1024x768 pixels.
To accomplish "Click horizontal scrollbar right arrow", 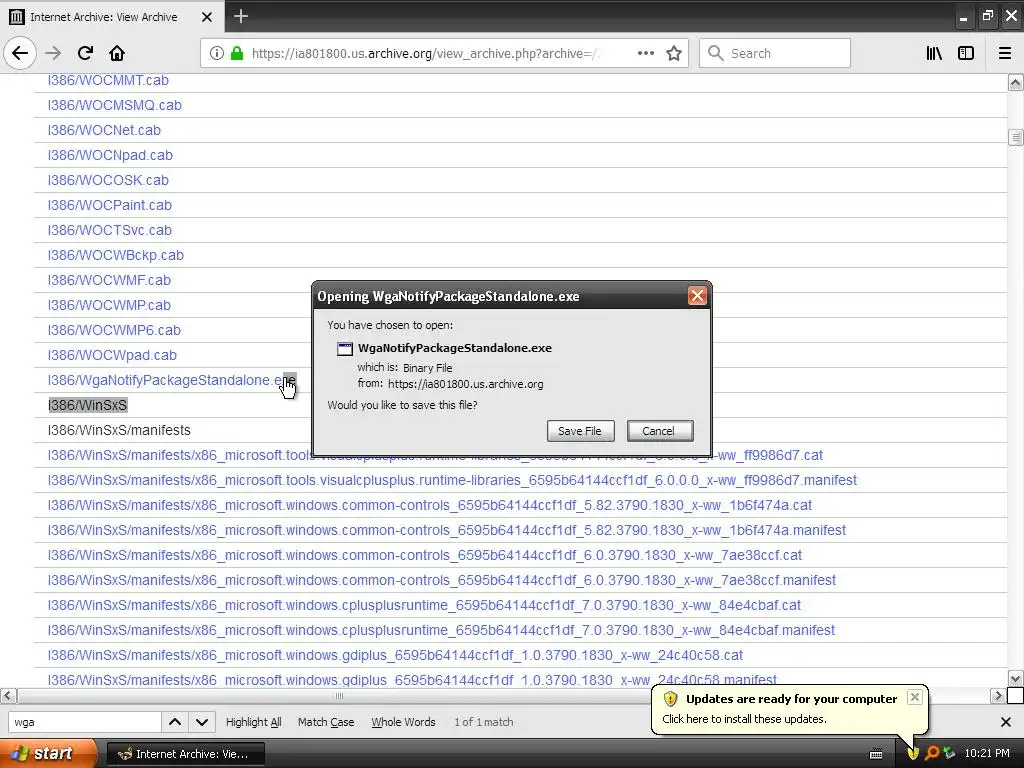I will coord(998,696).
